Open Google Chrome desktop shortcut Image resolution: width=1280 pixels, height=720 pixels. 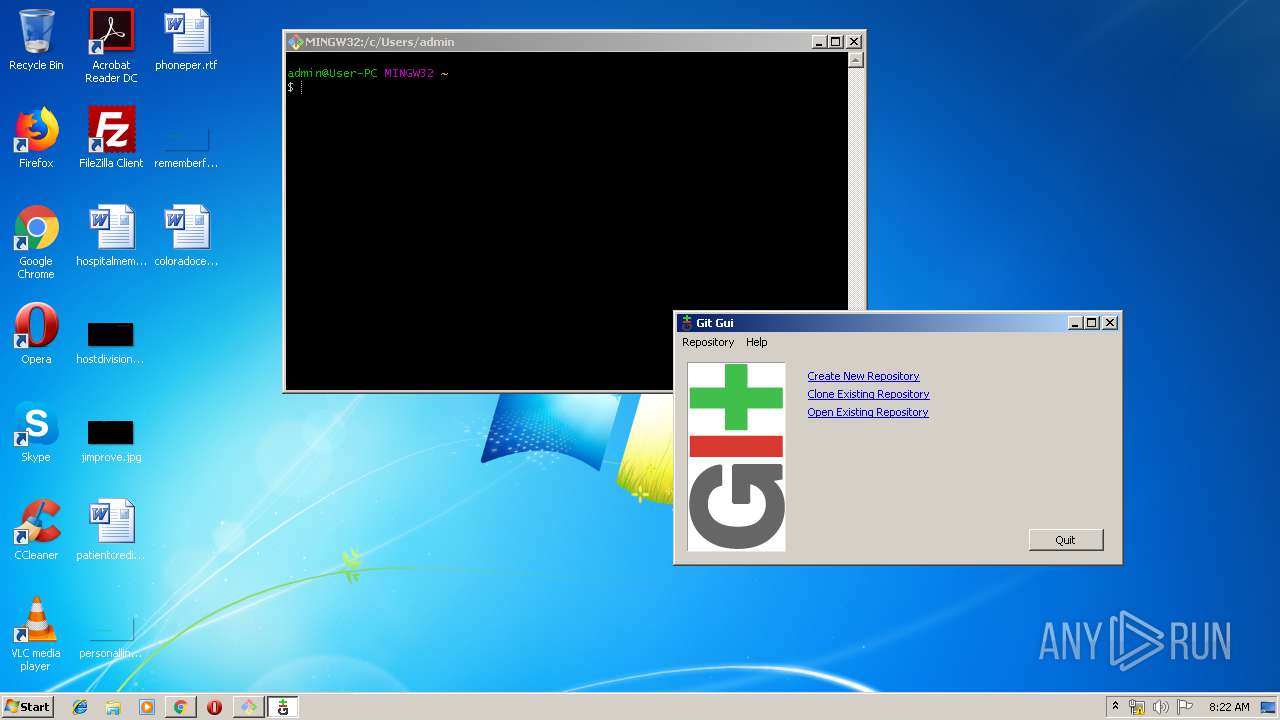pyautogui.click(x=36, y=242)
